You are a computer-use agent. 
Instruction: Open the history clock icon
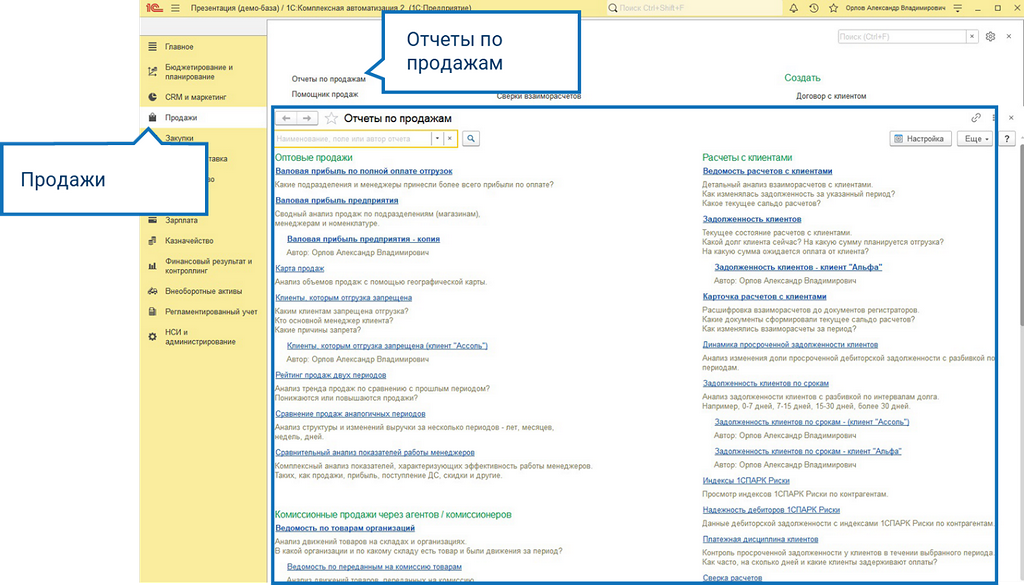point(813,8)
